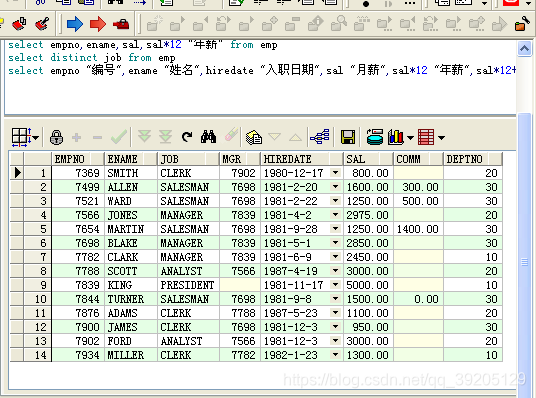Image resolution: width=536 pixels, height=398 pixels.
Task: Click the minus delete-record icon
Action: click(x=97, y=138)
